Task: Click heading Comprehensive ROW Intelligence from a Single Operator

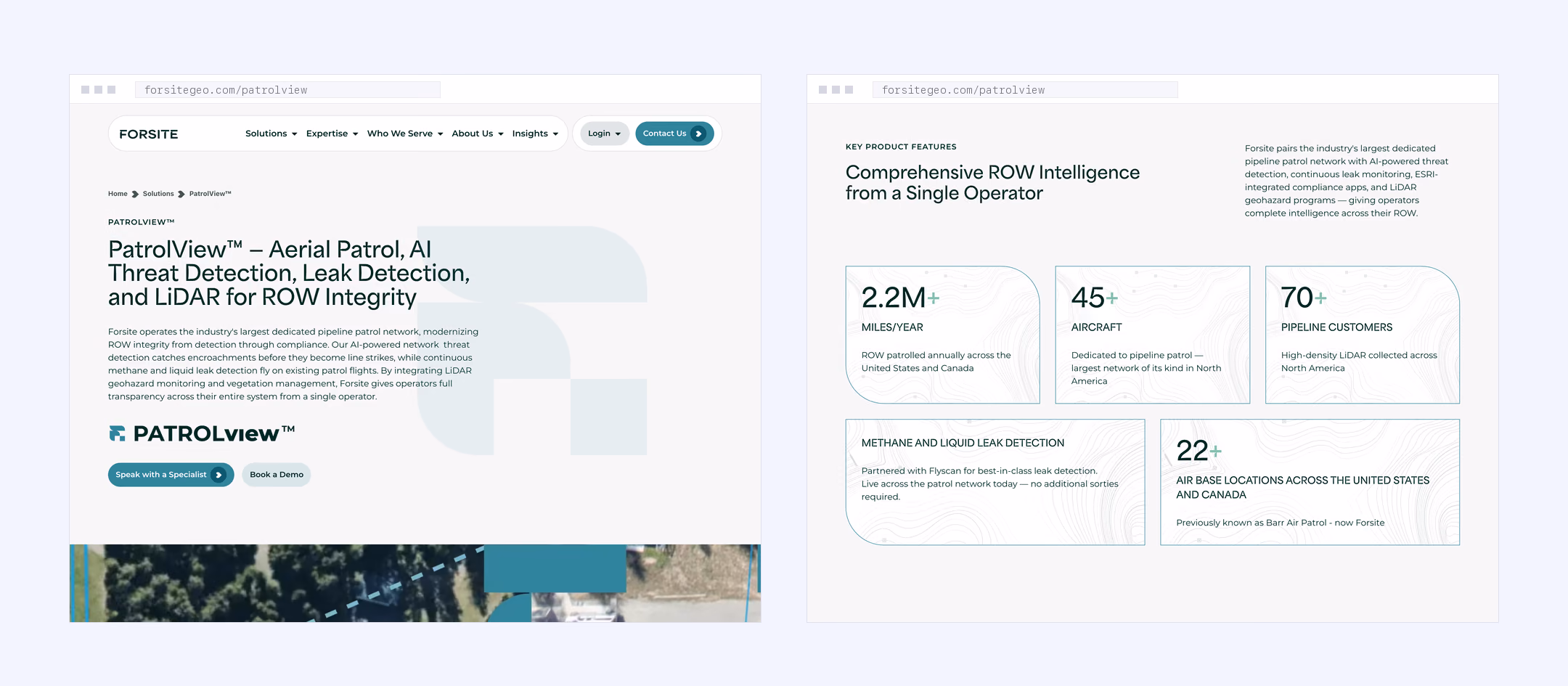Action: [992, 183]
